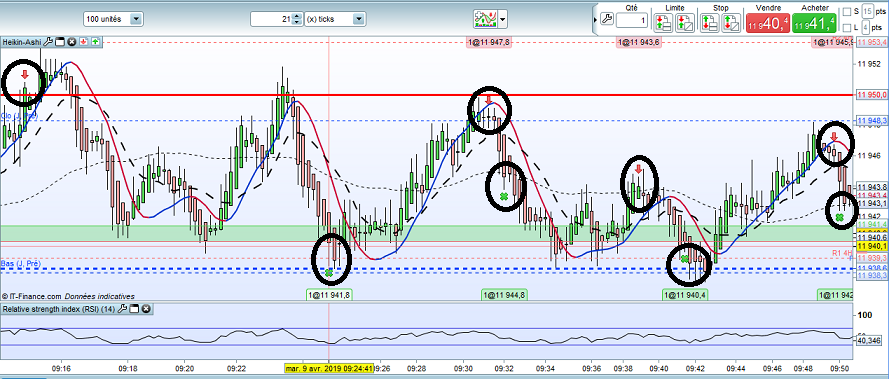Click the red Vendre sell price button
Image resolution: width=889 pixels, height=379 pixels.
click(768, 24)
